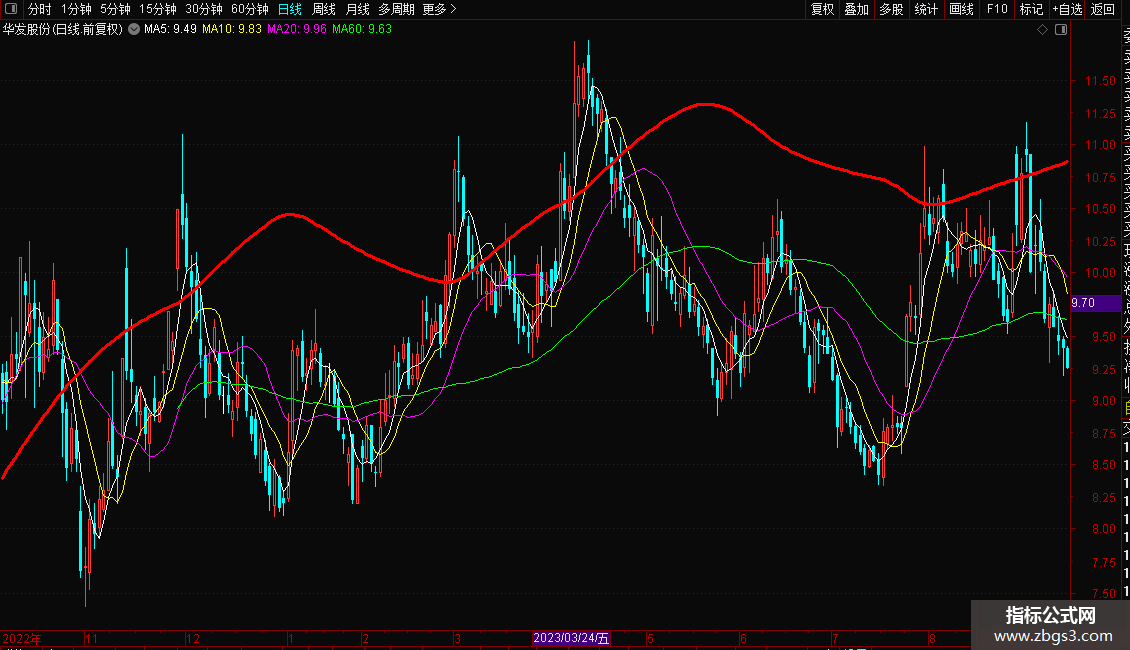Toggle the left sidebar panel icon
This screenshot has height=650, width=1130.
pyautogui.click(x=11, y=9)
